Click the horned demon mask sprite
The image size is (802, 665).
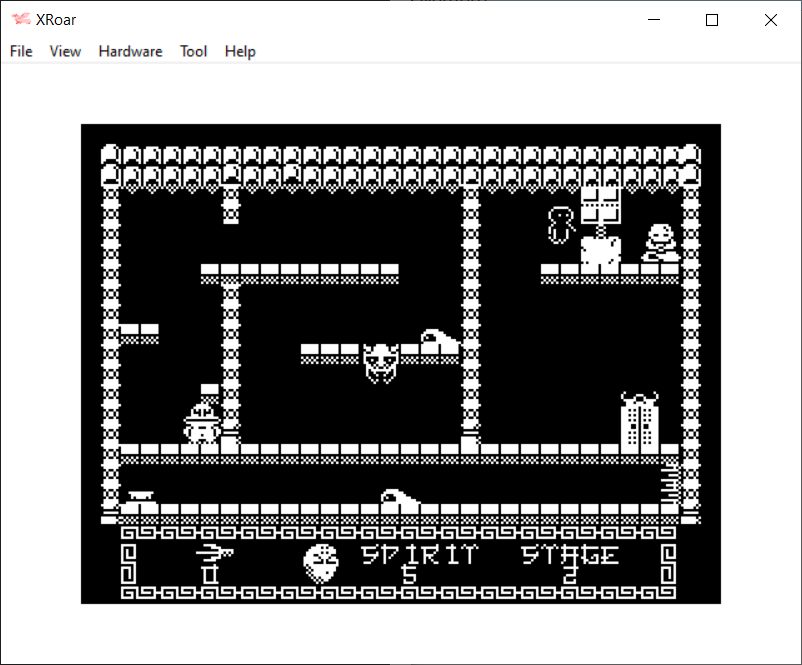click(x=380, y=362)
